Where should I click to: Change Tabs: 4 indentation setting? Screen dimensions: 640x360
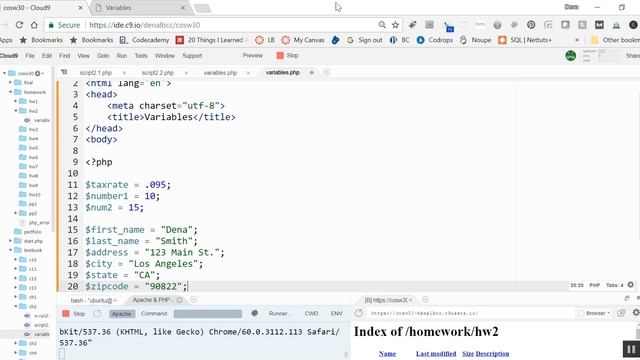pyautogui.click(x=615, y=285)
